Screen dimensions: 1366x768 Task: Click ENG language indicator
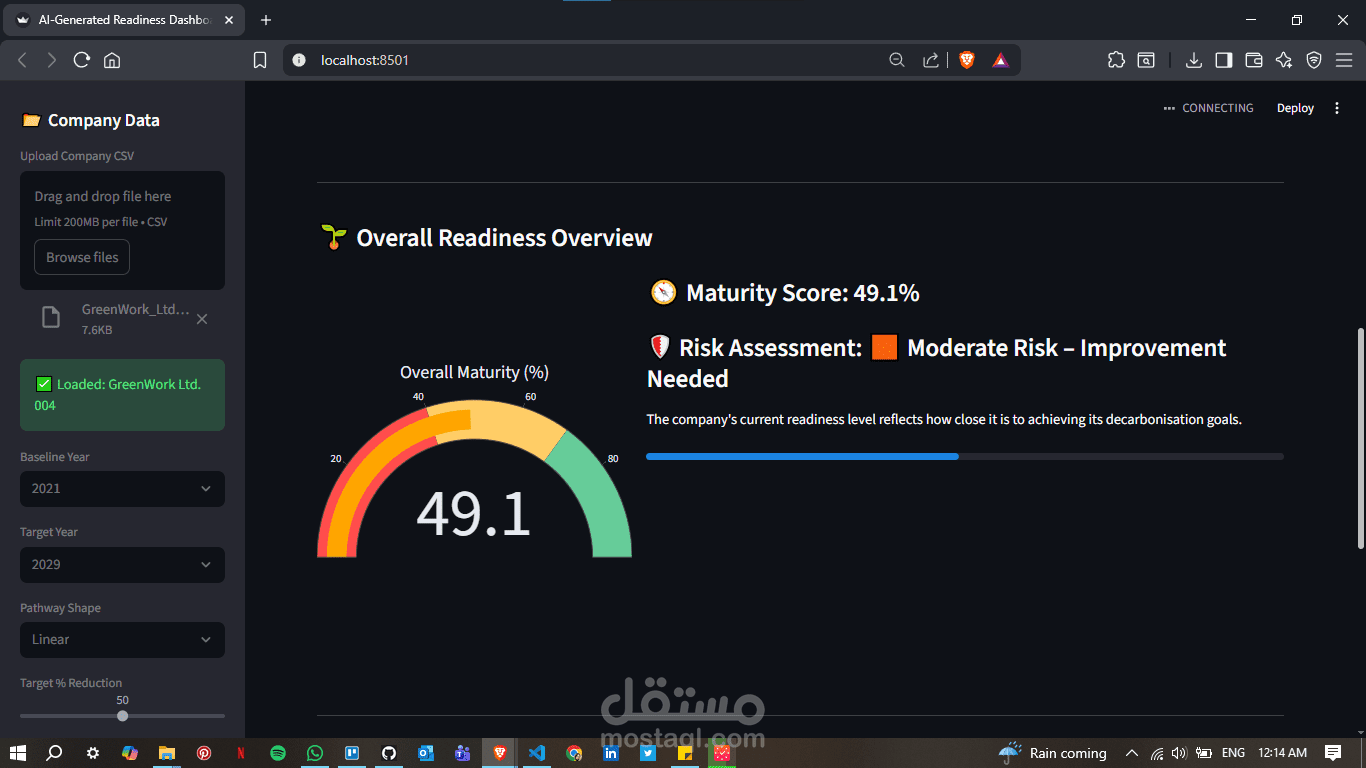tap(1233, 753)
